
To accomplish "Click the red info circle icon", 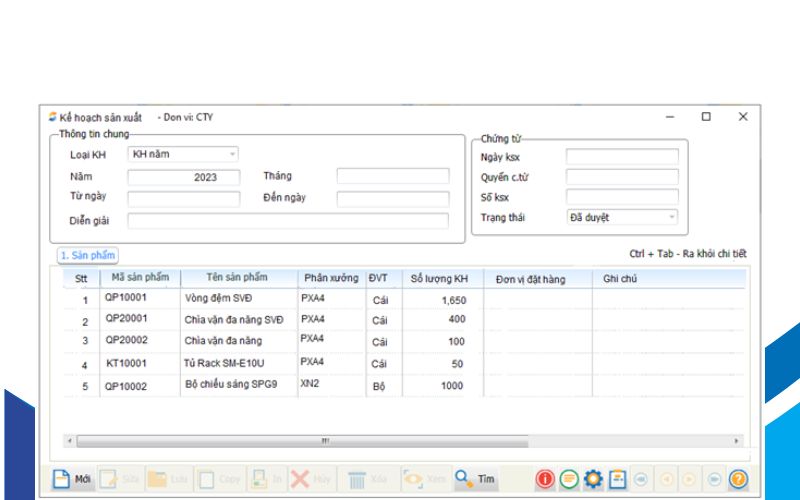I will tap(545, 479).
